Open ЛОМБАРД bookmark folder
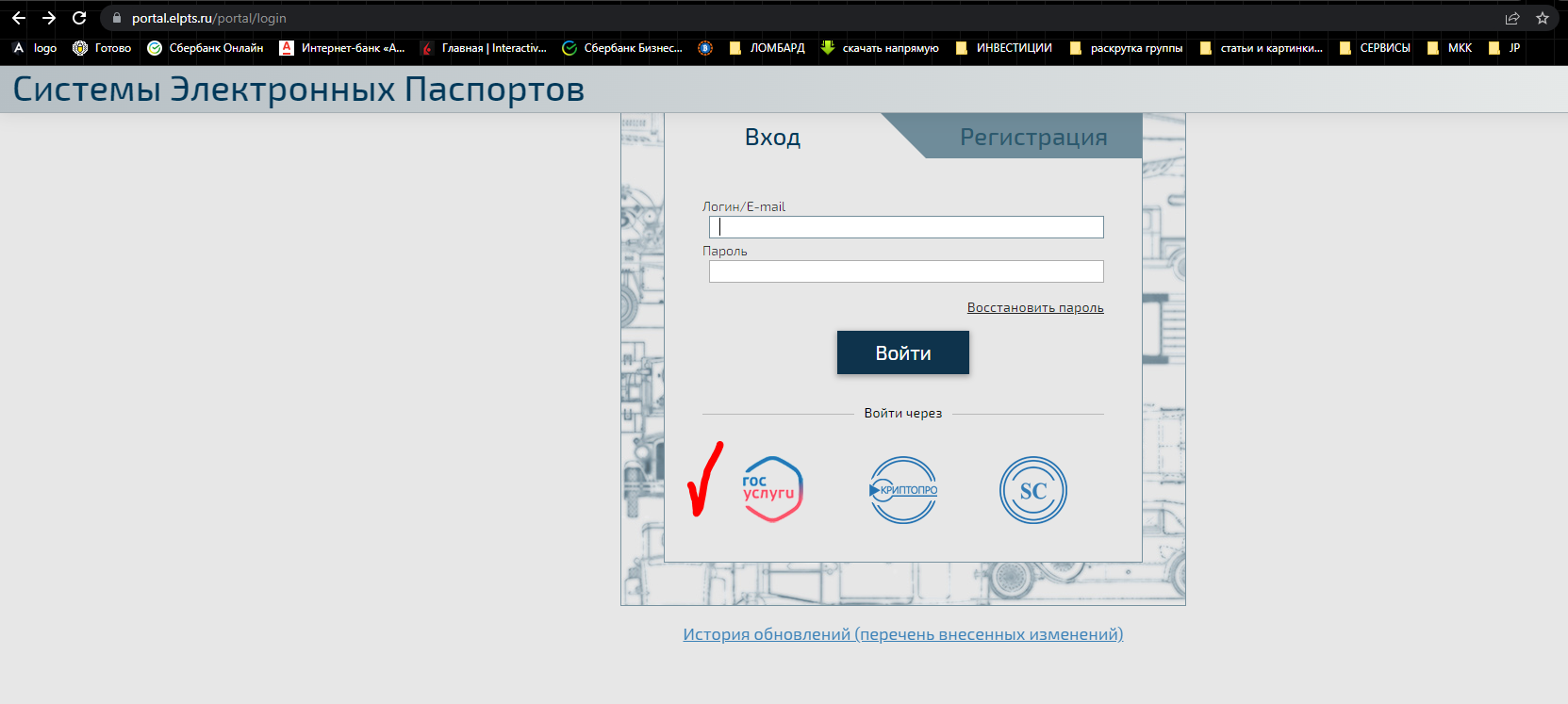Screen dimensions: 1568x704 767,48
